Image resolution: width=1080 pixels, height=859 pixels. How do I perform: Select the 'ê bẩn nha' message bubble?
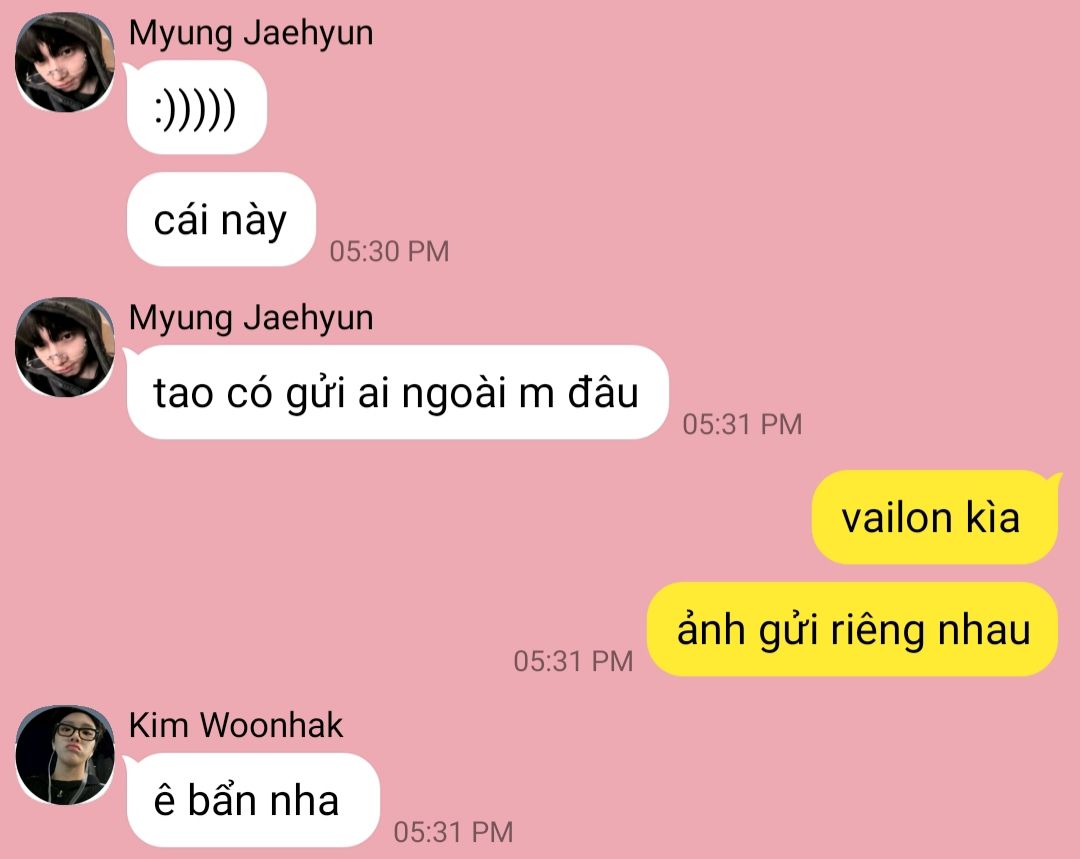coord(253,800)
